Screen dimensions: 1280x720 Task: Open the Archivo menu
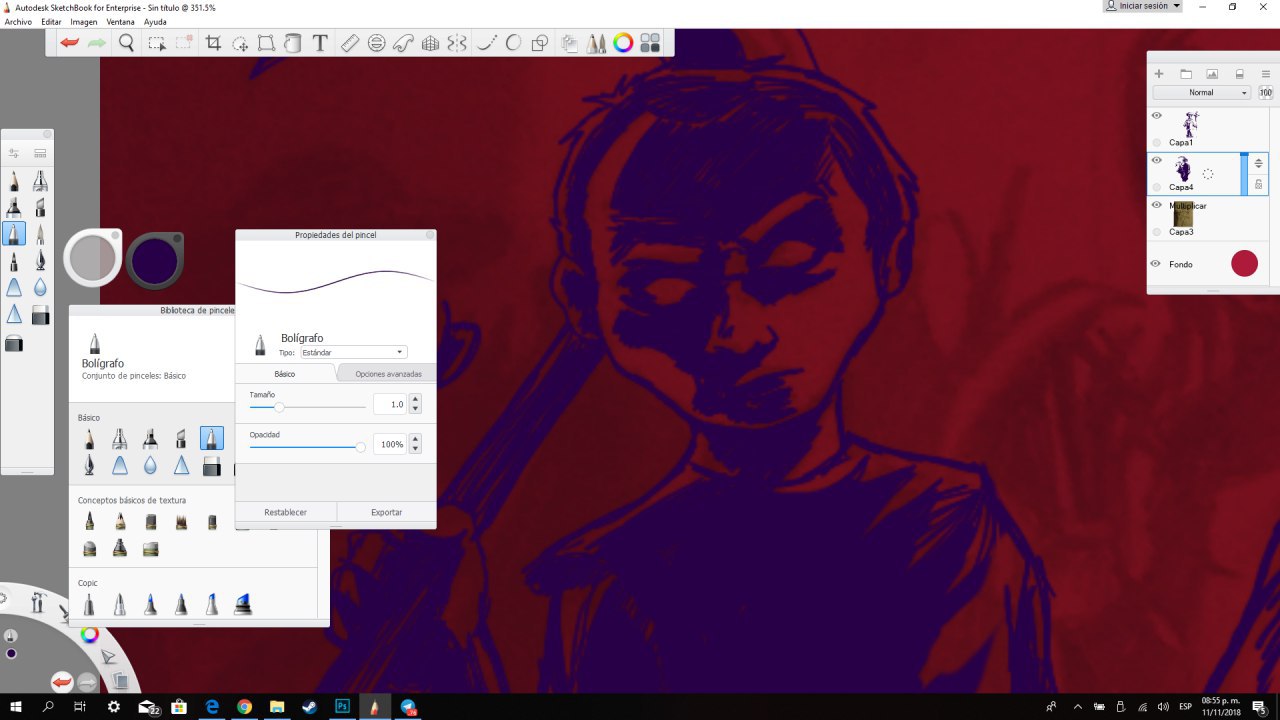[x=18, y=21]
